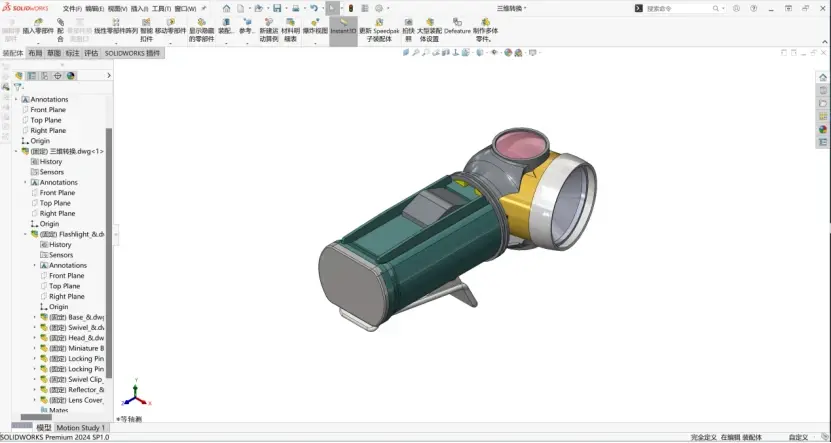The height and width of the screenshot is (443, 831).
Task: Collapse the ribbon with the up chevron
Action: pos(825,41)
